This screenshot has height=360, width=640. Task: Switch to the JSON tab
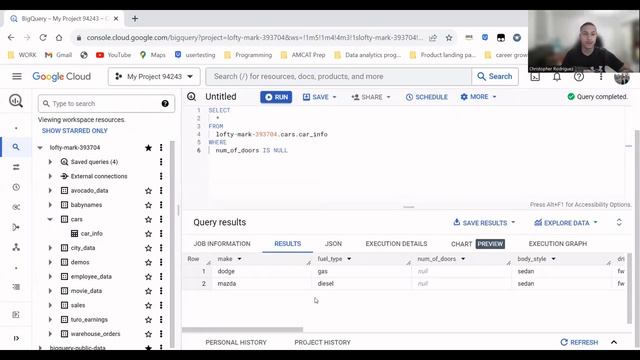click(333, 244)
